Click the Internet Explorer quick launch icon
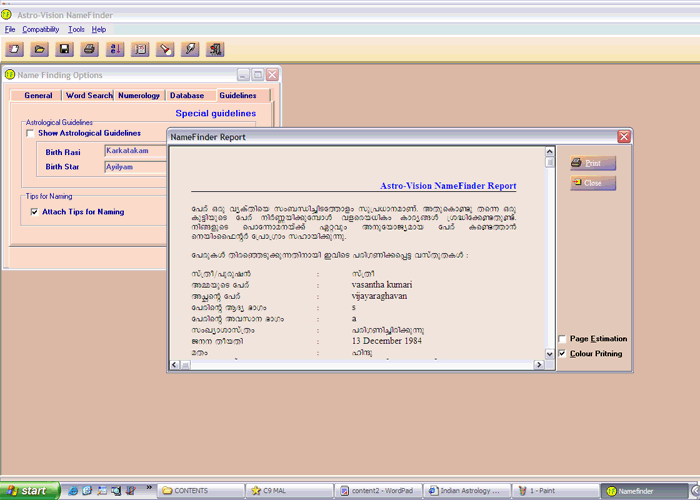The width and height of the screenshot is (700, 500). 72,491
